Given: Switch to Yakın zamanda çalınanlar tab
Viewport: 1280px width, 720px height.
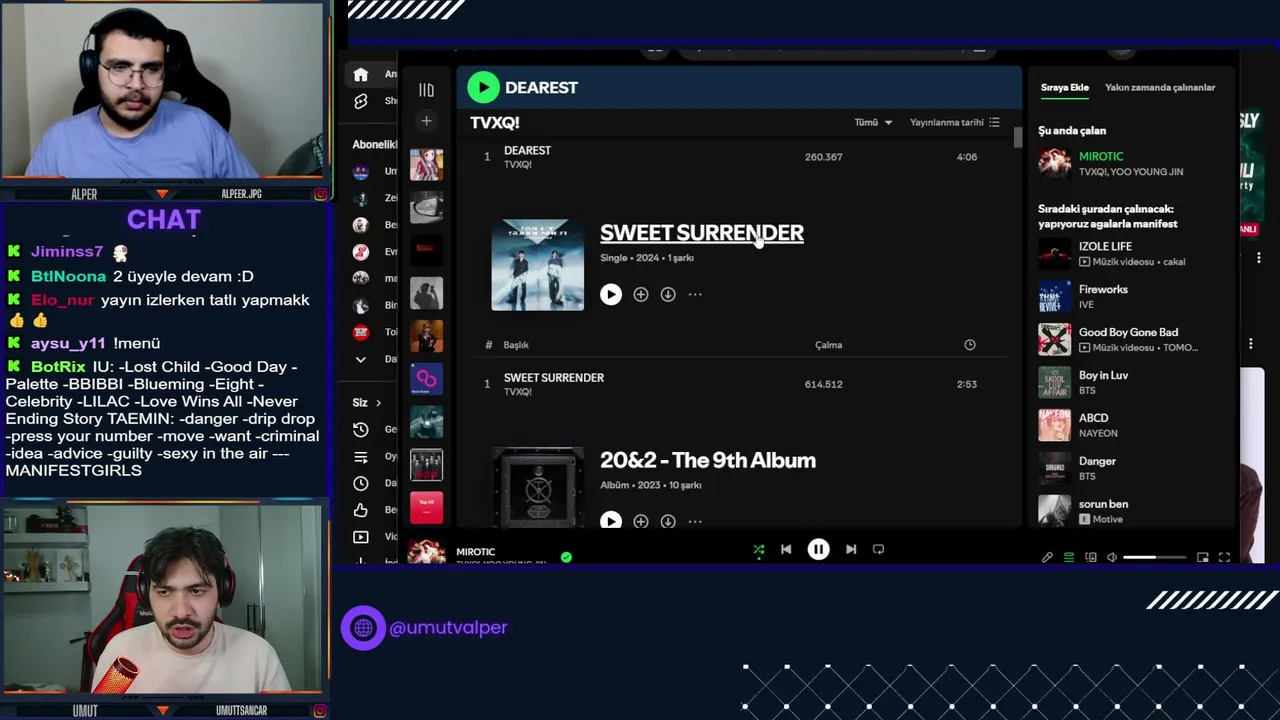Looking at the screenshot, I should click(1160, 87).
